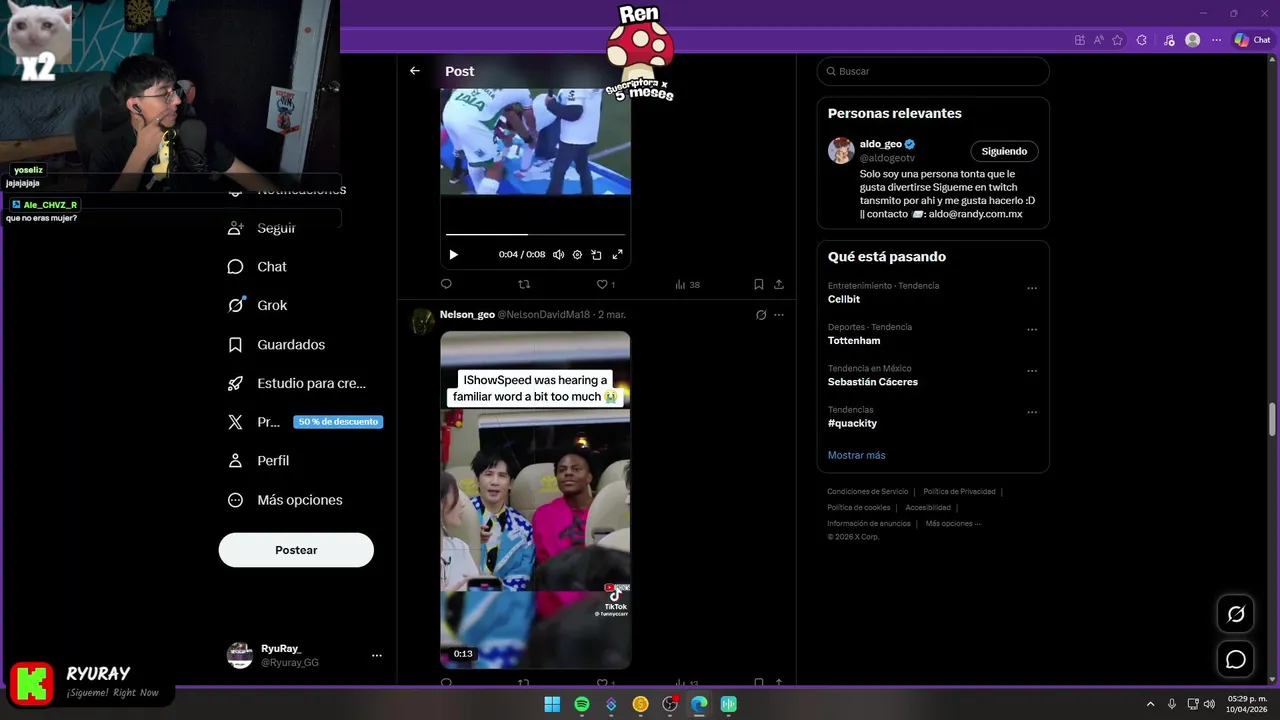
Task: Toggle the Siguiendo button for aldo_geo
Action: [1004, 151]
